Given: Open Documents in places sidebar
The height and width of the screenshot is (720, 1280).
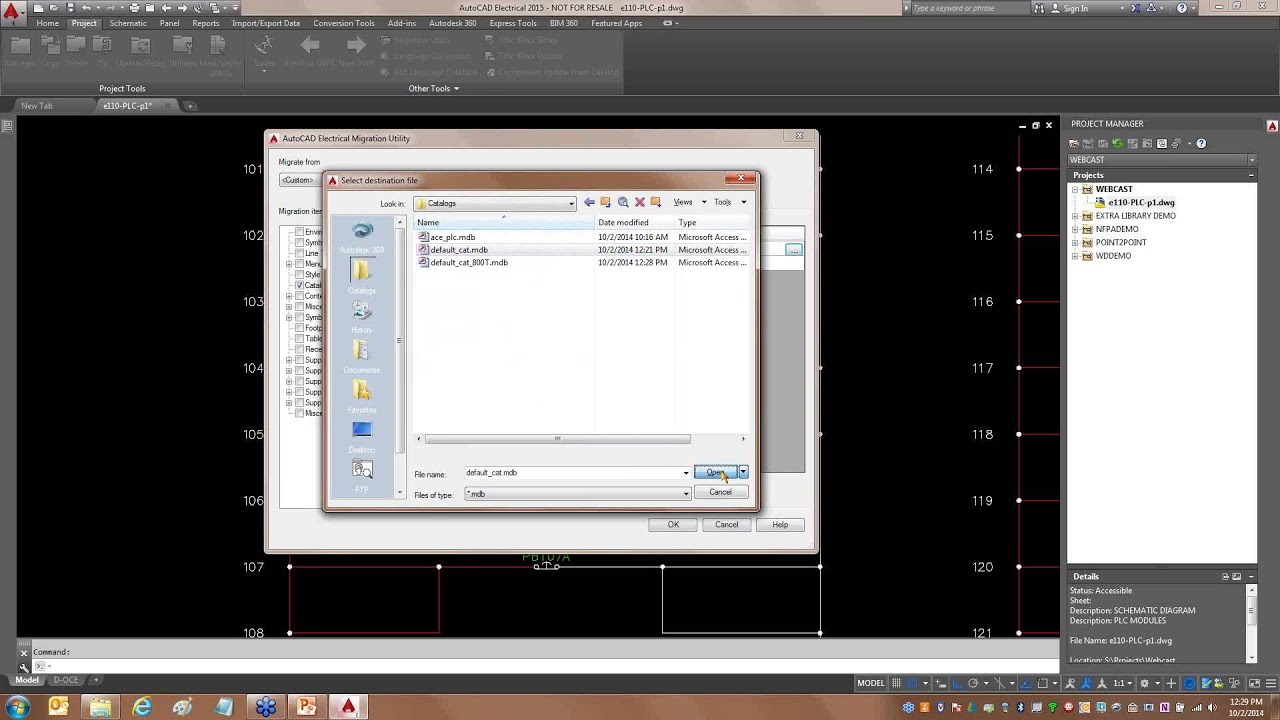Looking at the screenshot, I should 362,357.
